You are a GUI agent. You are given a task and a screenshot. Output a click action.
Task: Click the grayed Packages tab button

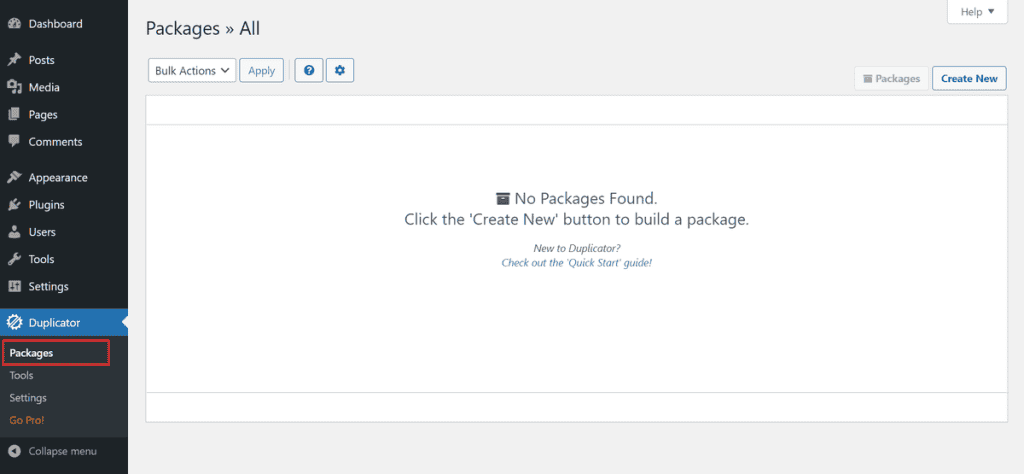pos(891,78)
